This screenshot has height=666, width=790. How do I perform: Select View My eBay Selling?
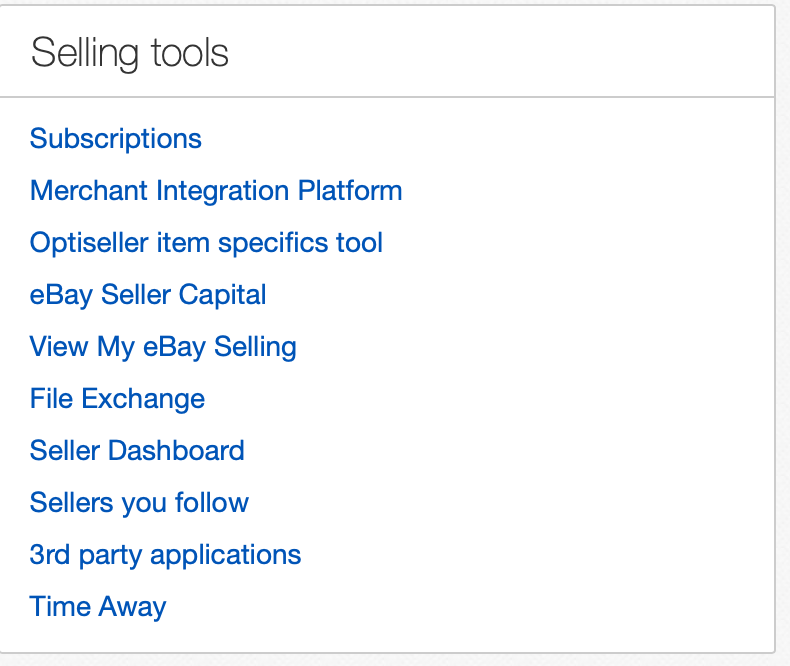pos(163,347)
